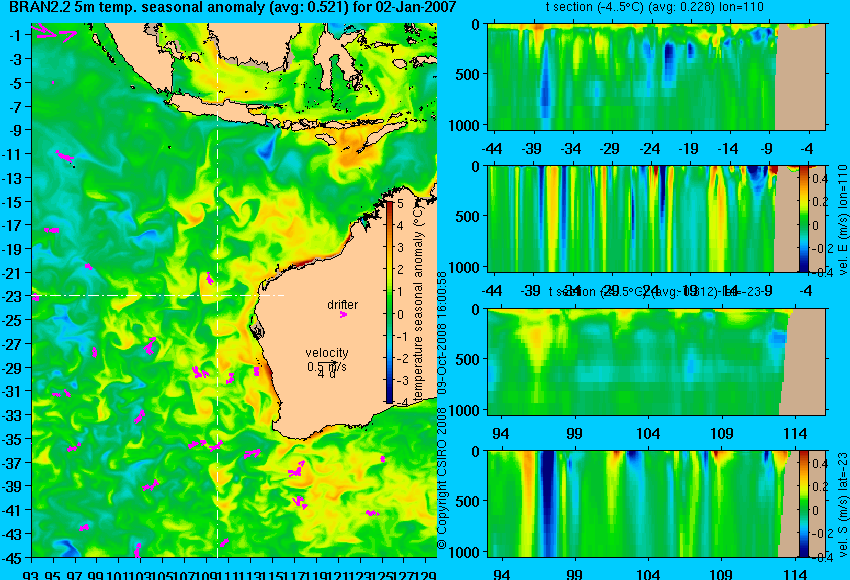Click the Copyright CSIRO 2008 vertical text
The image size is (850, 580).
click(x=442, y=410)
